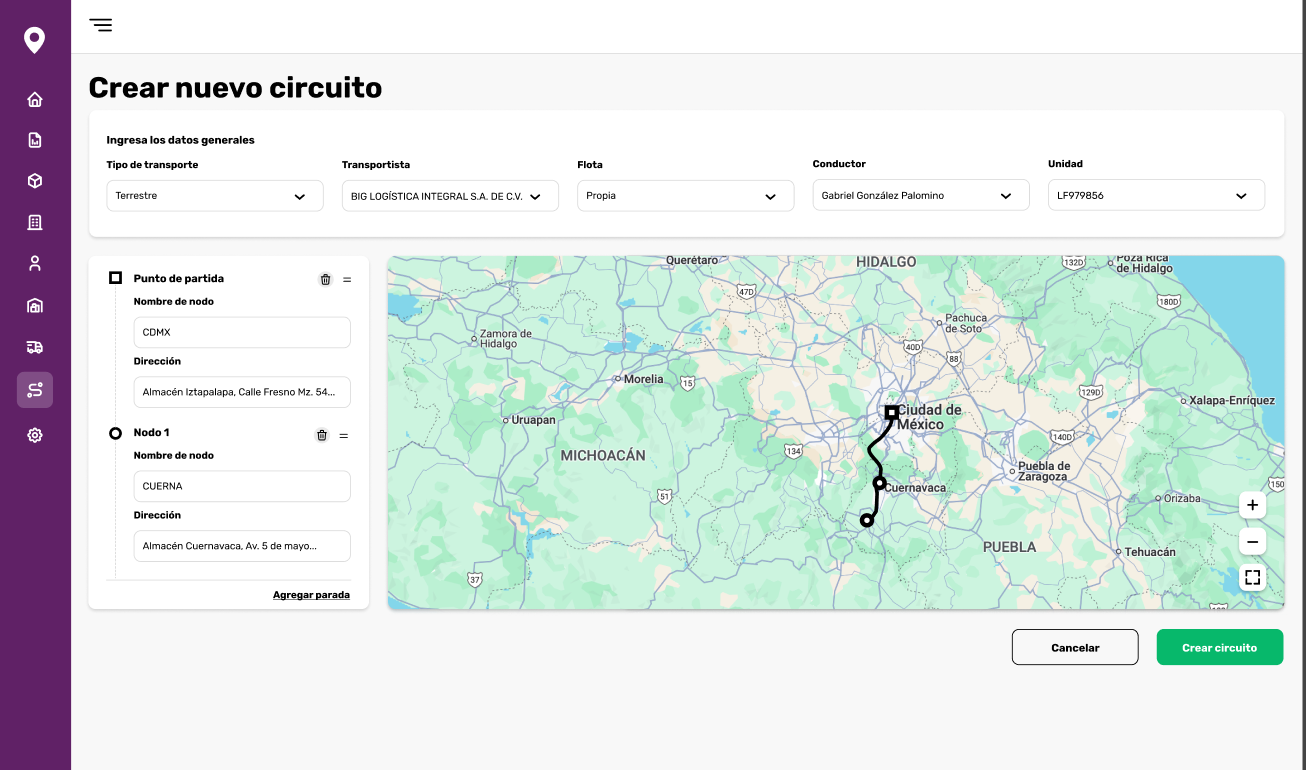Open the Unidad dropdown
The width and height of the screenshot is (1306, 770).
point(1156,196)
